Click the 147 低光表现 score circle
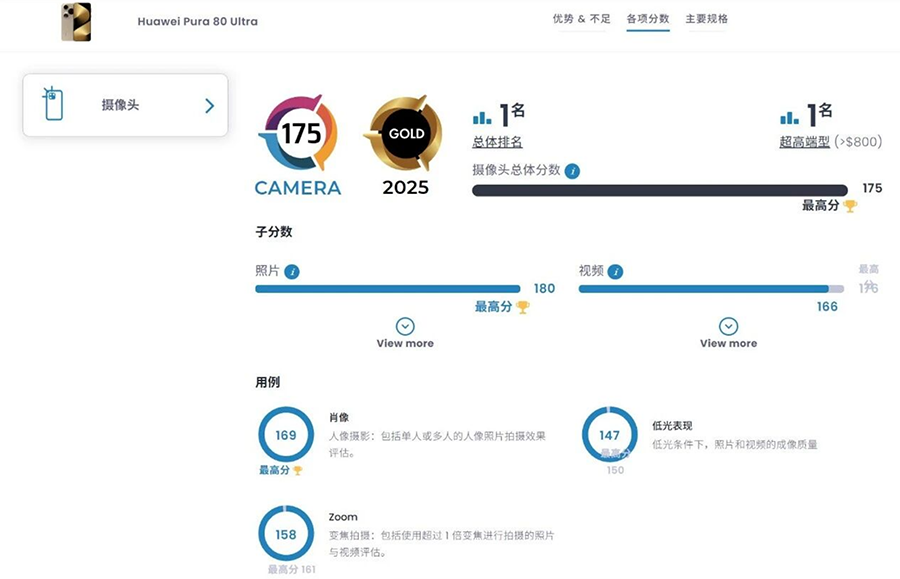This screenshot has width=900, height=579. click(x=609, y=435)
